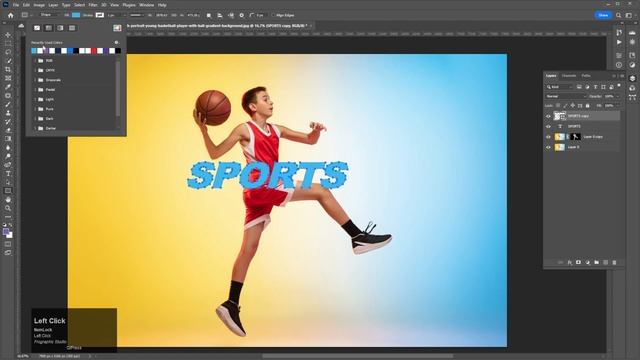Select the Clone Stamp tool
Image resolution: width=640 pixels, height=360 pixels.
[x=8, y=113]
